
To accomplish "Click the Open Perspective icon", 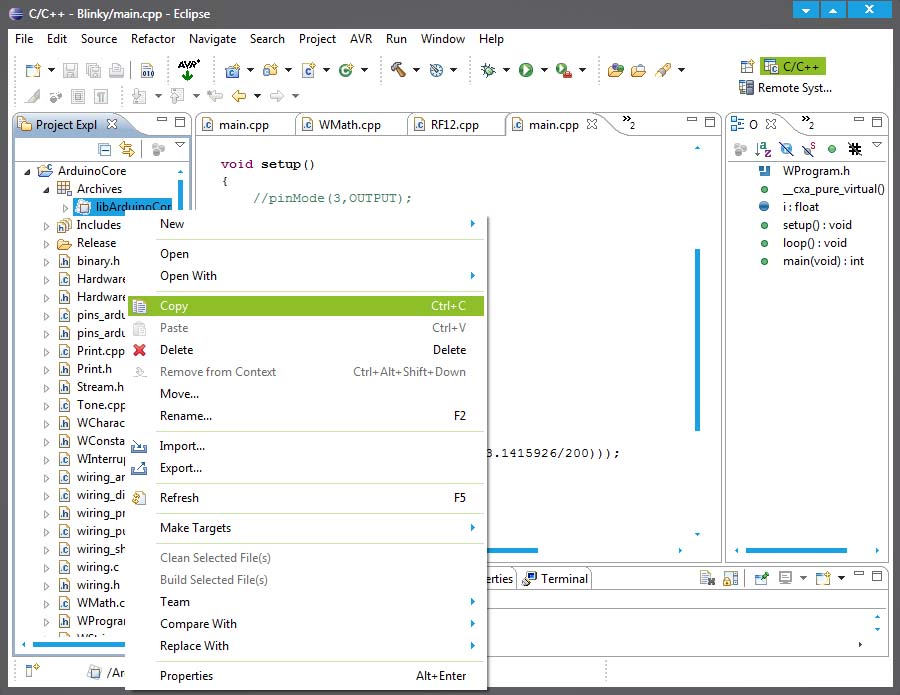I will 747,67.
